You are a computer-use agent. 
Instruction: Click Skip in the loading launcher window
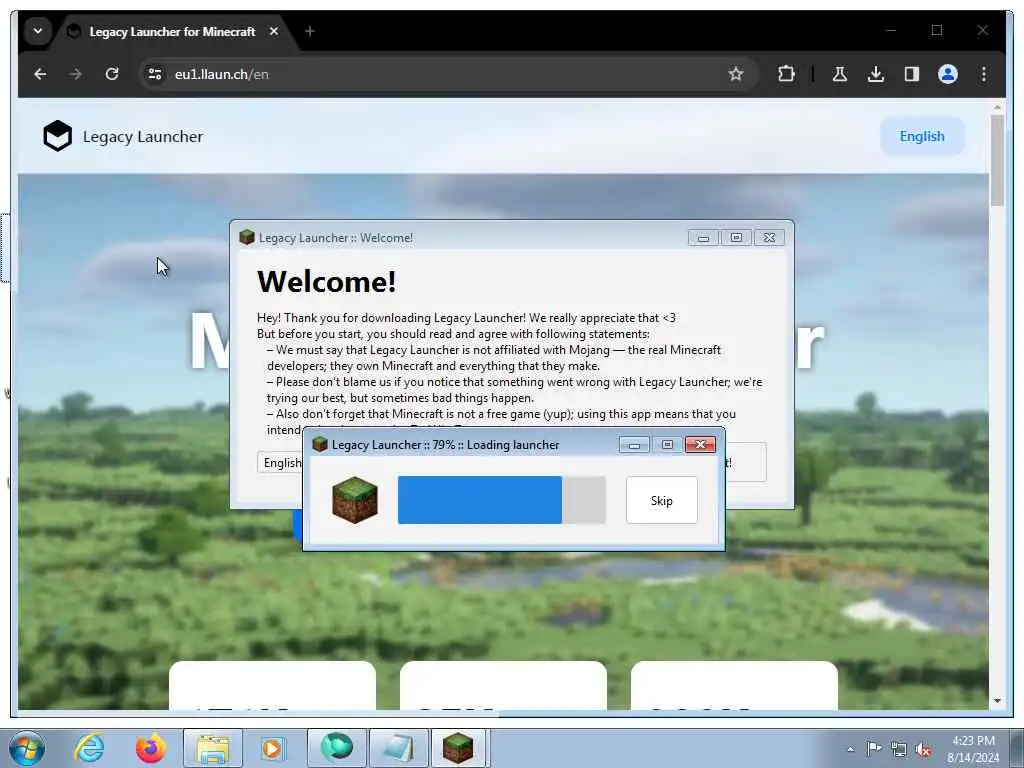[x=662, y=500]
